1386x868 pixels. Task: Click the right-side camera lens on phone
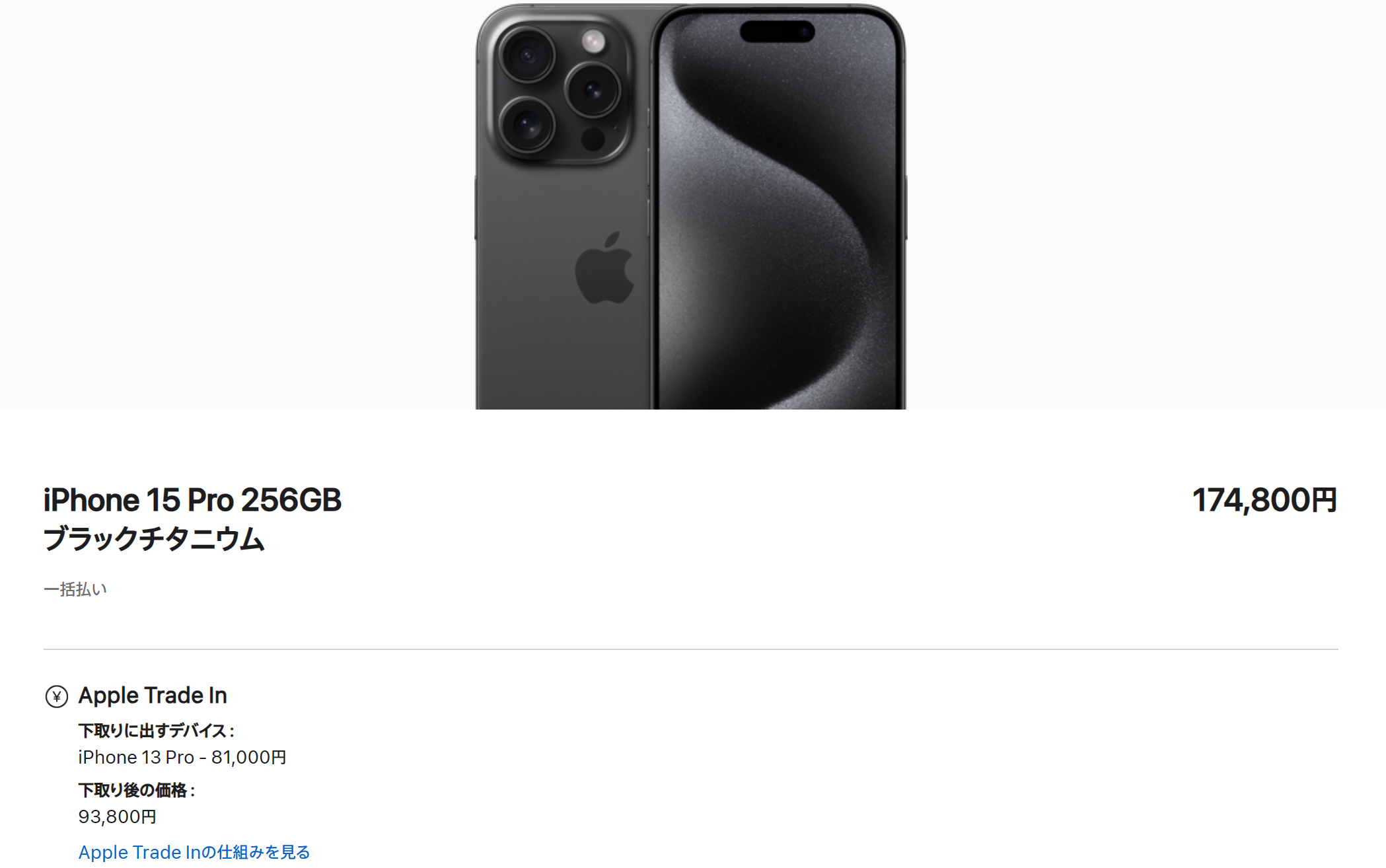pos(593,90)
